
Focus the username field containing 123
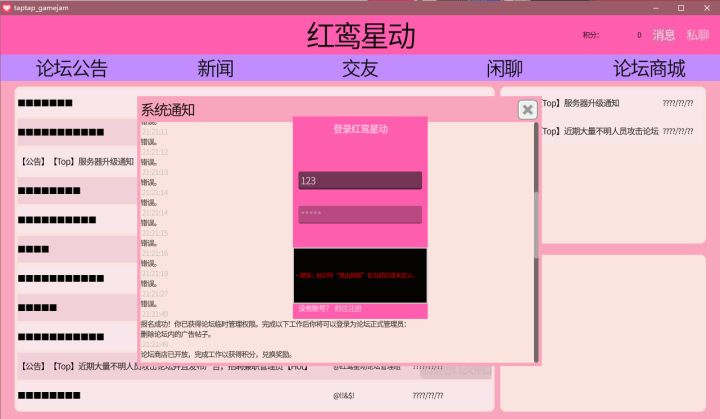click(360, 181)
